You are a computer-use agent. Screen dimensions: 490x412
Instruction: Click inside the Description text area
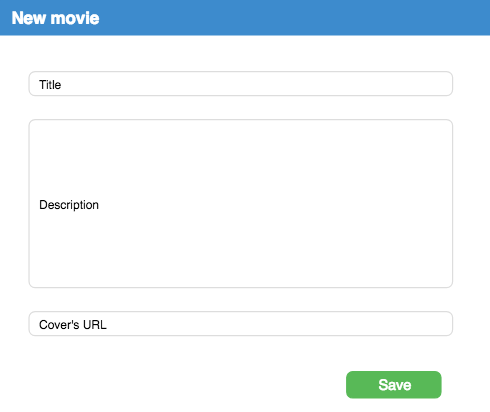(241, 204)
